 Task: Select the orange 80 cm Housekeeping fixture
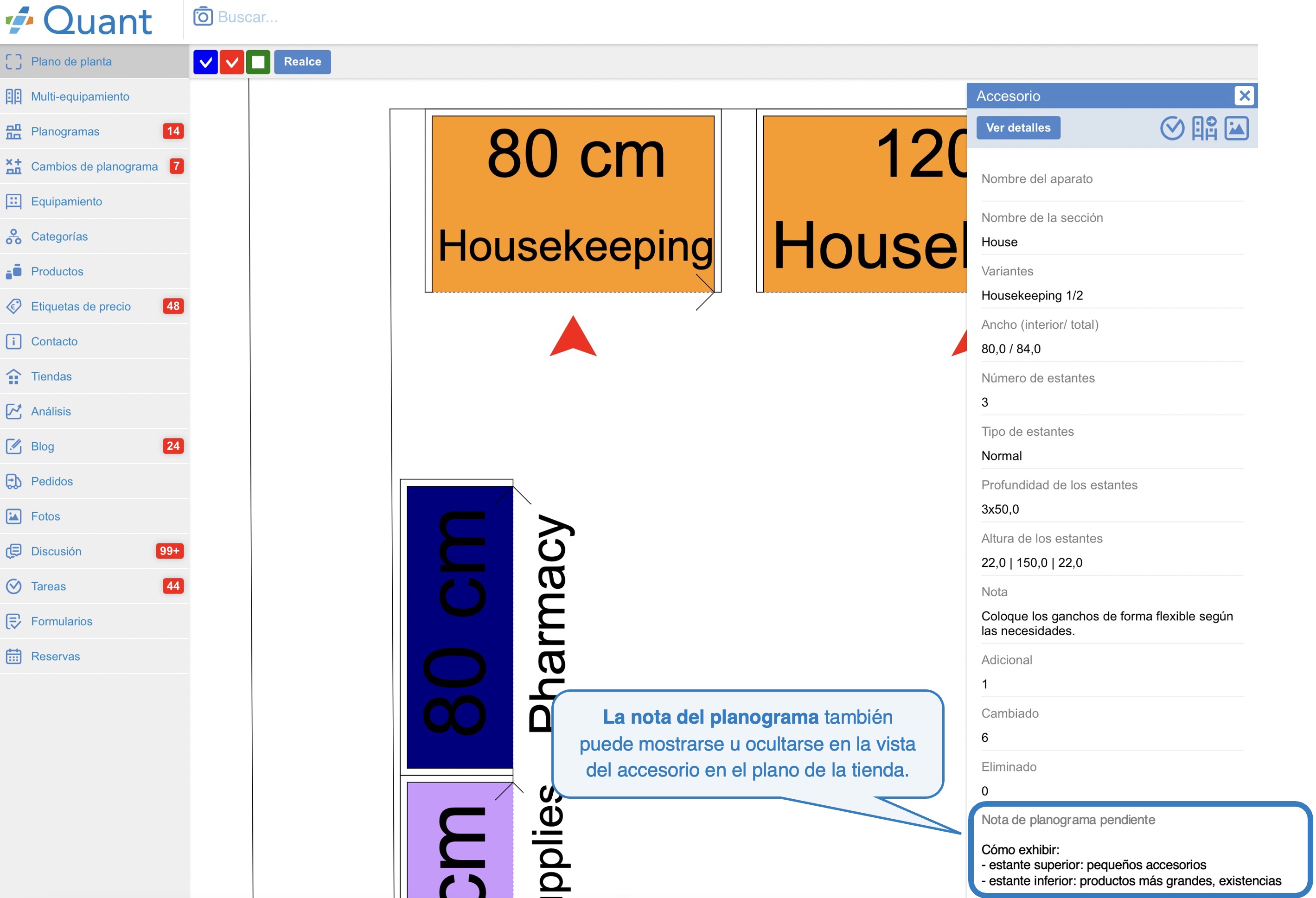click(x=573, y=204)
